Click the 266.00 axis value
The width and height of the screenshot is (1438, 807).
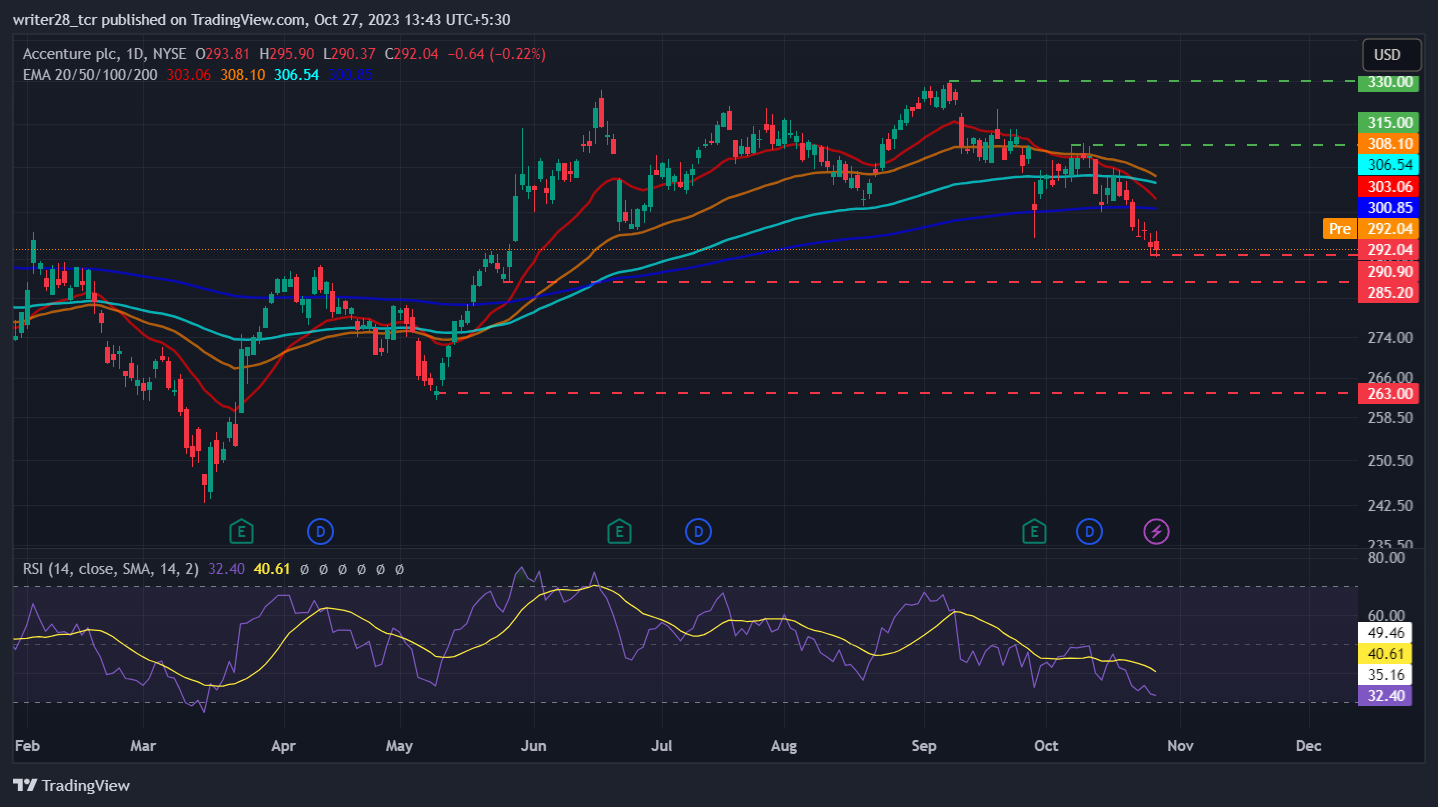[x=1388, y=377]
